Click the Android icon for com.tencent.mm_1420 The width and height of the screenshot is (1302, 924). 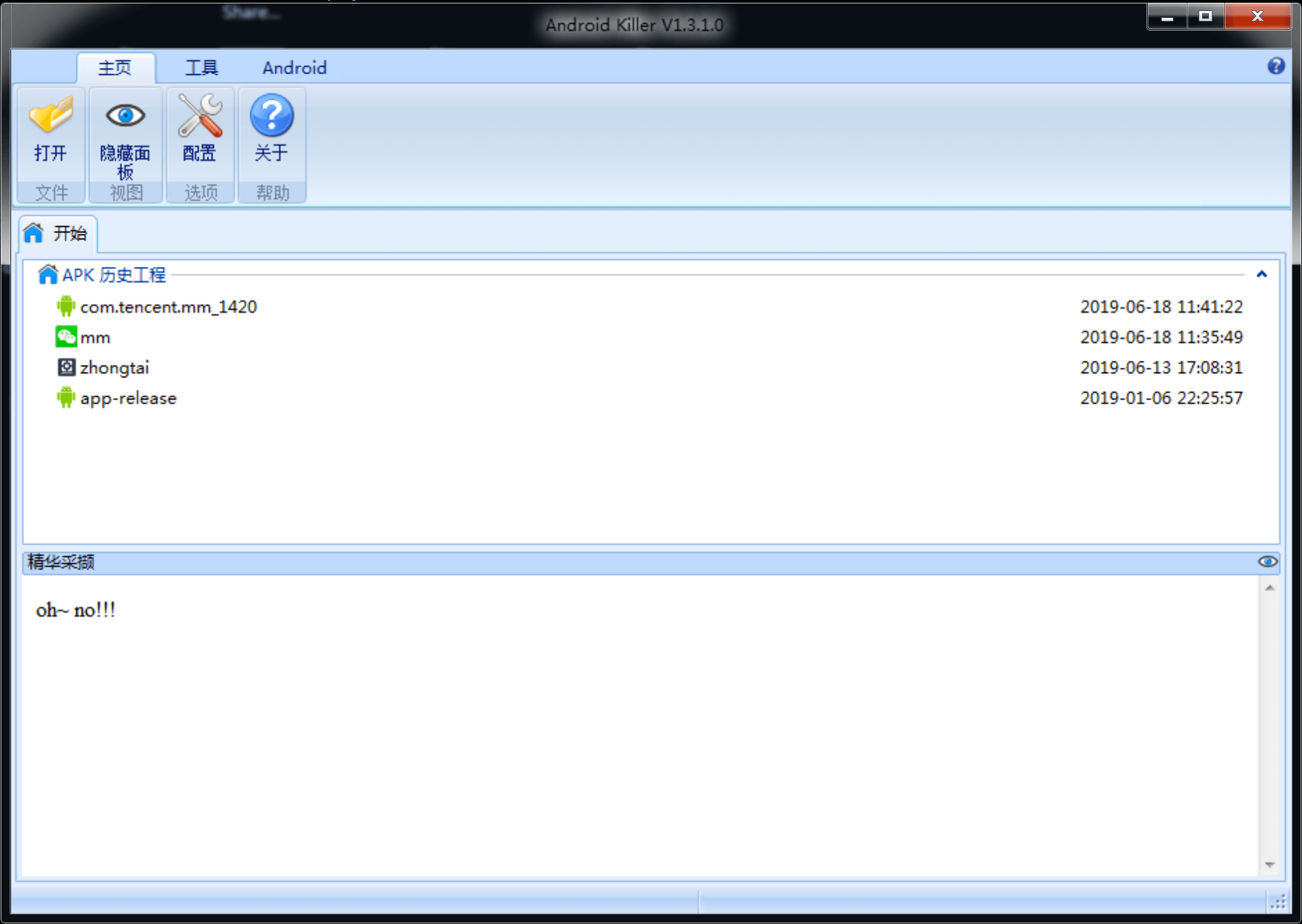[66, 306]
